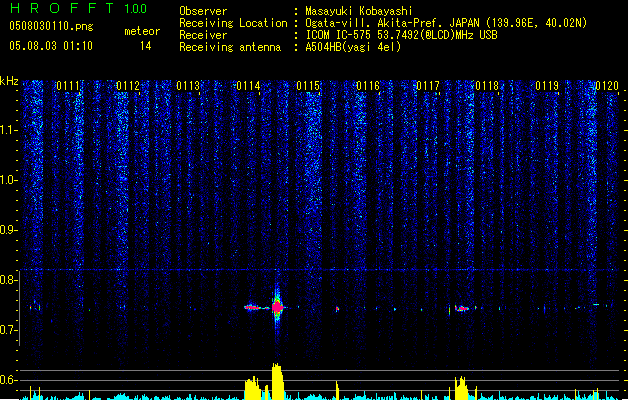
Task: Click time marker 0114
Action: [248, 86]
